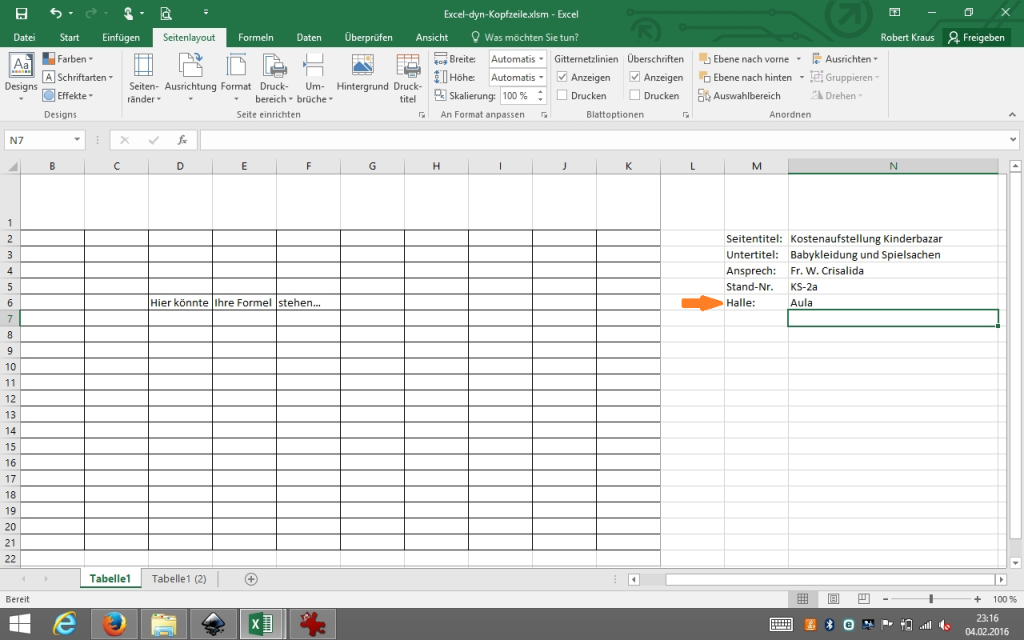Viewport: 1024px width, 640px height.
Task: Select the 'Hier könnte' cell
Action: click(x=180, y=302)
